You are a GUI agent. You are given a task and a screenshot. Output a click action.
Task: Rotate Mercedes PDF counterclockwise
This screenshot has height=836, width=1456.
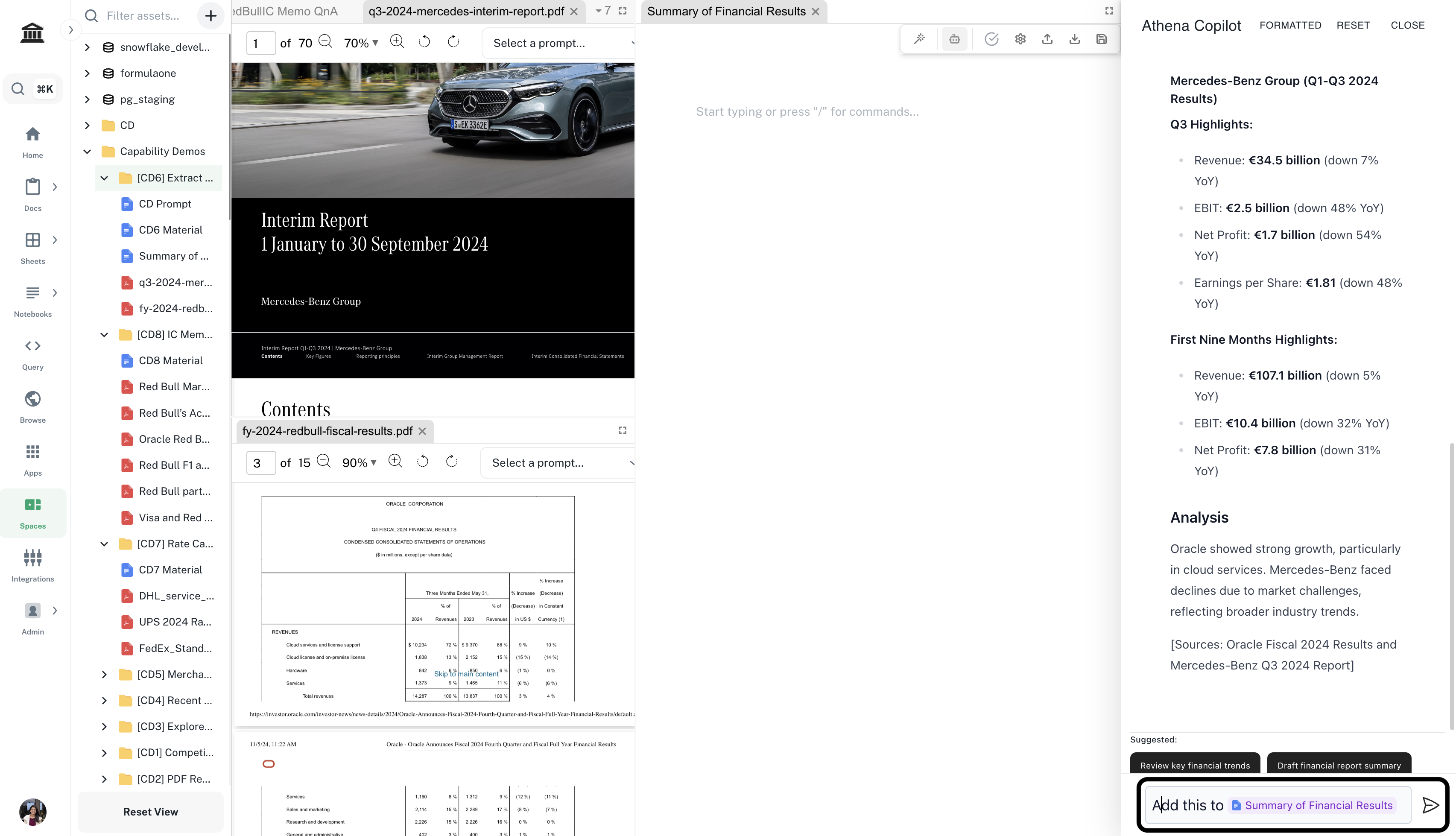click(x=424, y=42)
